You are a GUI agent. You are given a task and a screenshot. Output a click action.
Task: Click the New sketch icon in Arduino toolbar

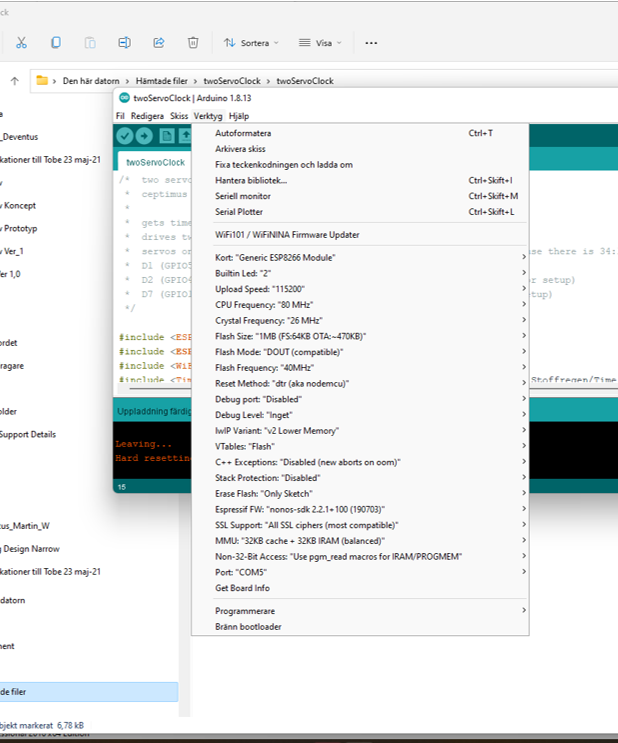[167, 136]
